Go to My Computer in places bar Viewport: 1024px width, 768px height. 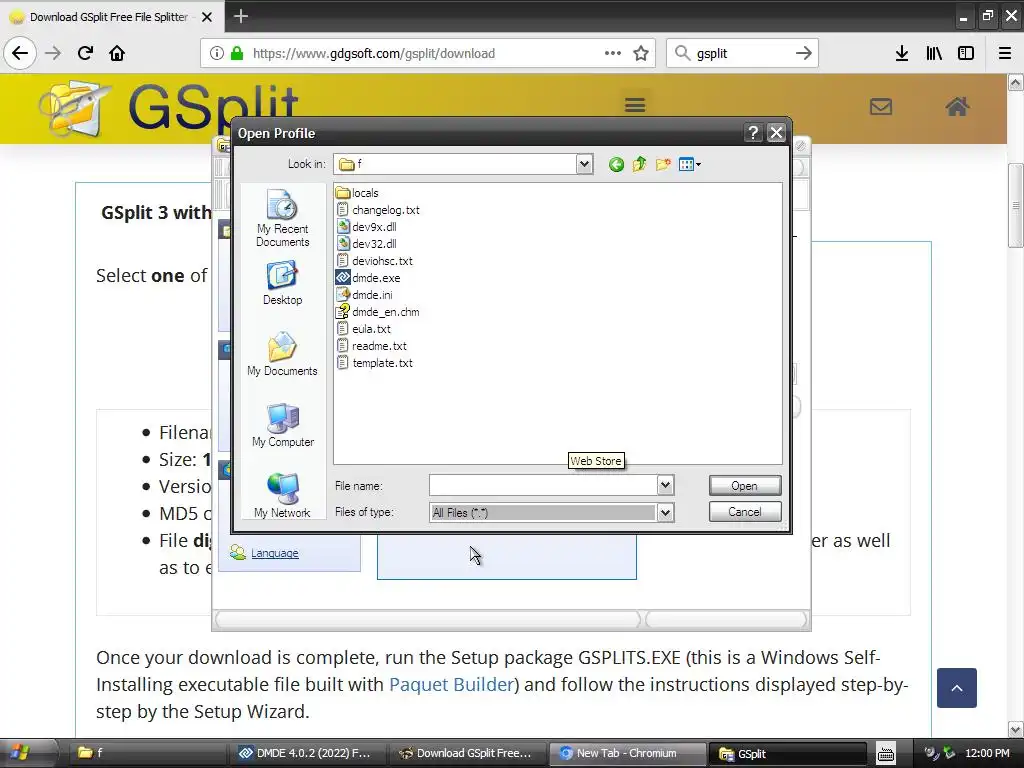[283, 425]
